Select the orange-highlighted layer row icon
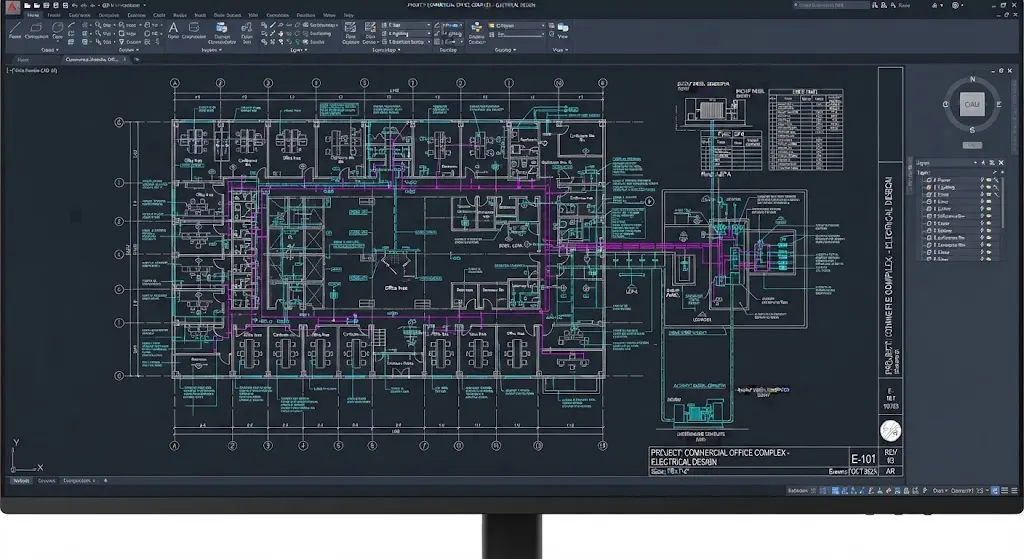The width and height of the screenshot is (1024, 559). pos(929,187)
